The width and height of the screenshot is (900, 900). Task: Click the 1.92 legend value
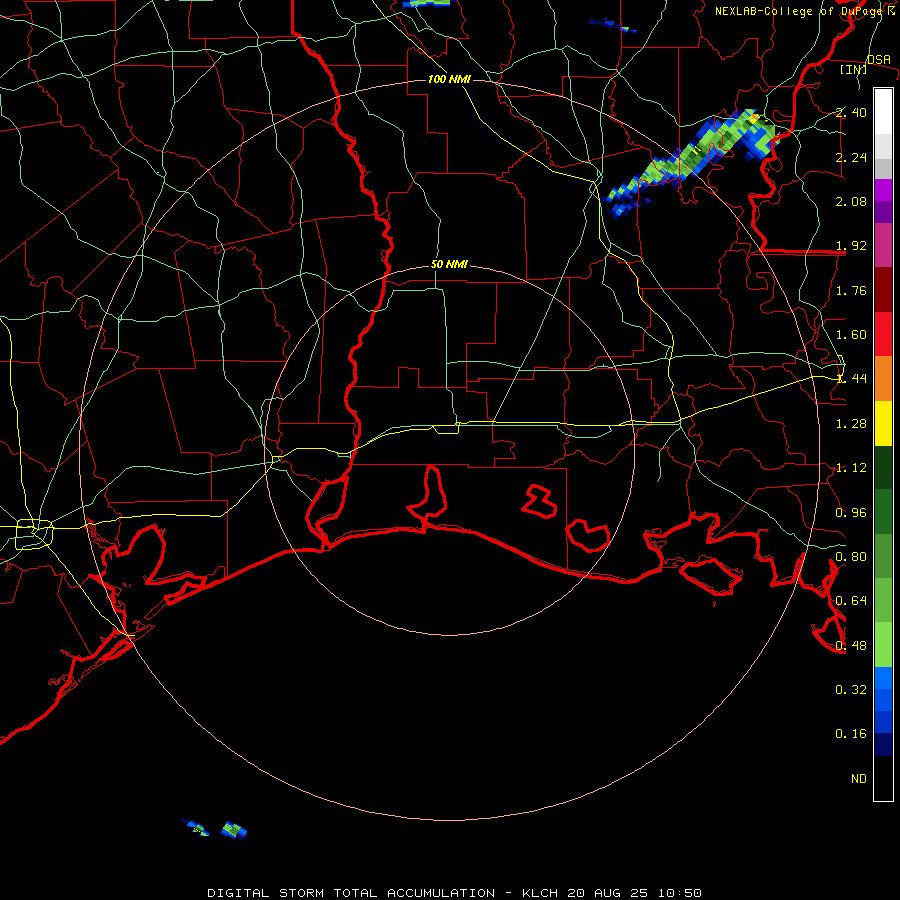(x=851, y=246)
